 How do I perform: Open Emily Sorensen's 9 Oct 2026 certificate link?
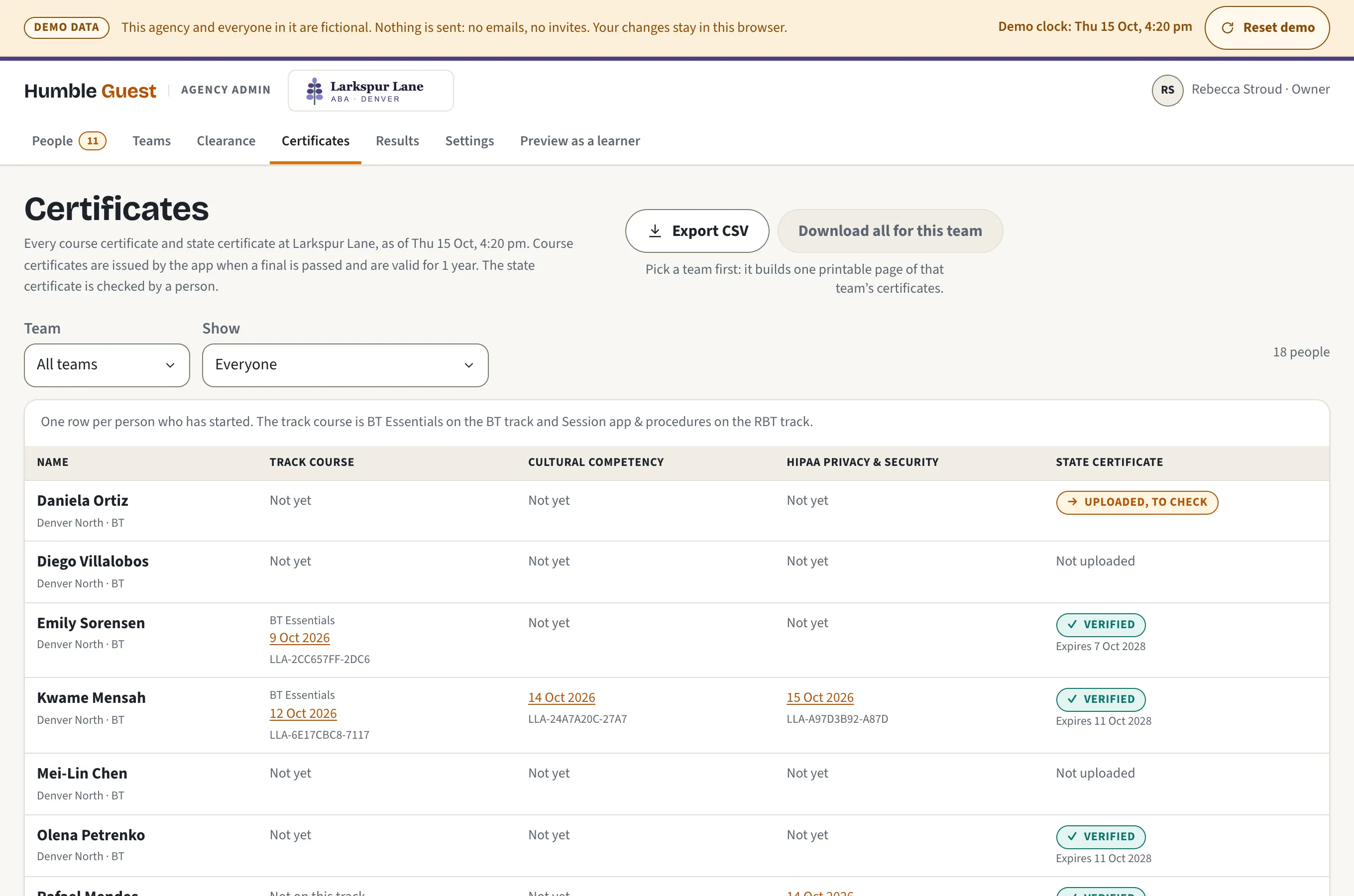coord(299,638)
